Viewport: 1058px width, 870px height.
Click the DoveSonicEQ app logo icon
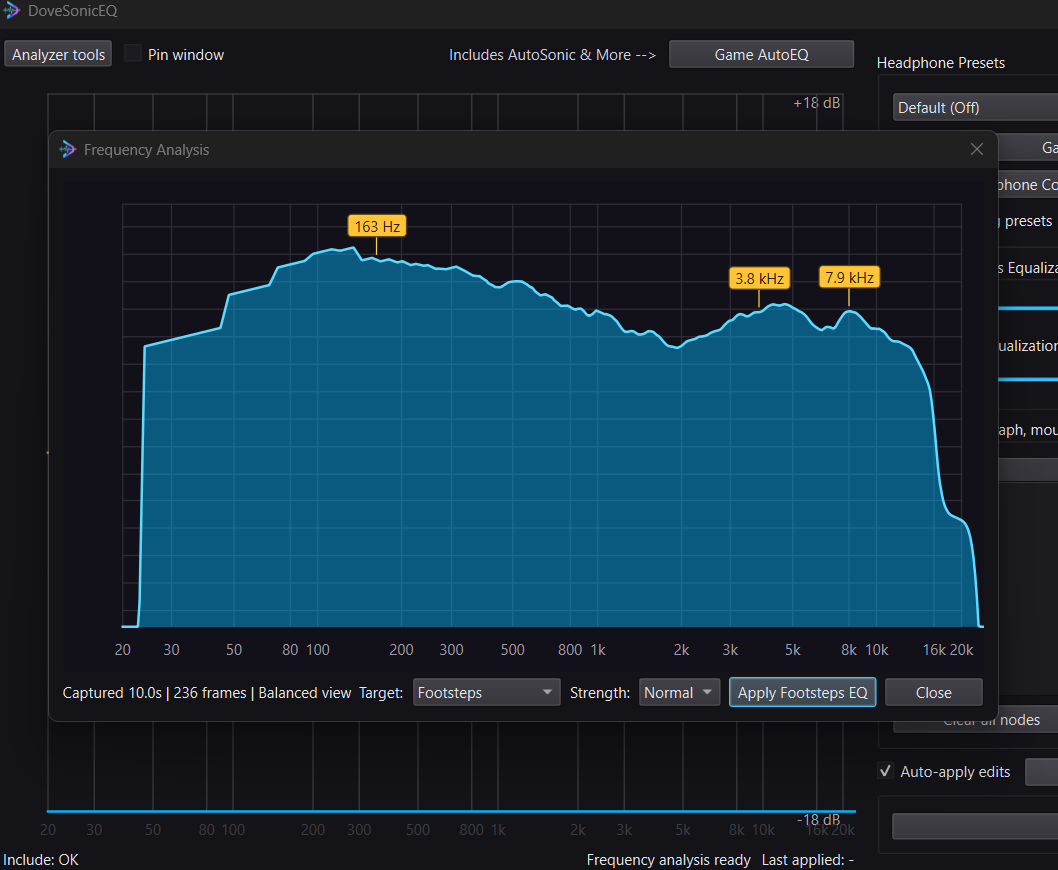pos(11,10)
